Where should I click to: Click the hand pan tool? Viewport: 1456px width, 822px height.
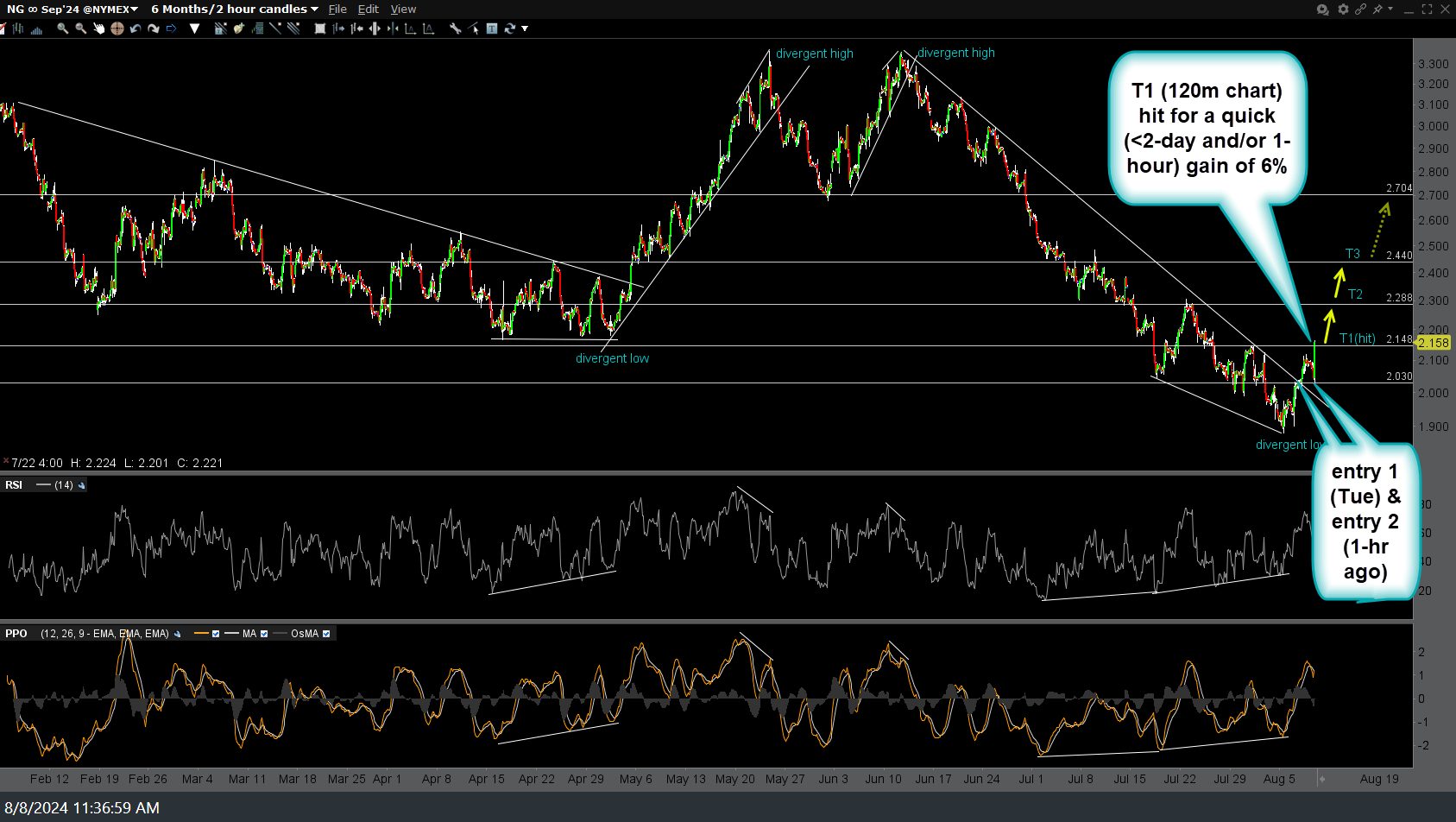[98, 28]
